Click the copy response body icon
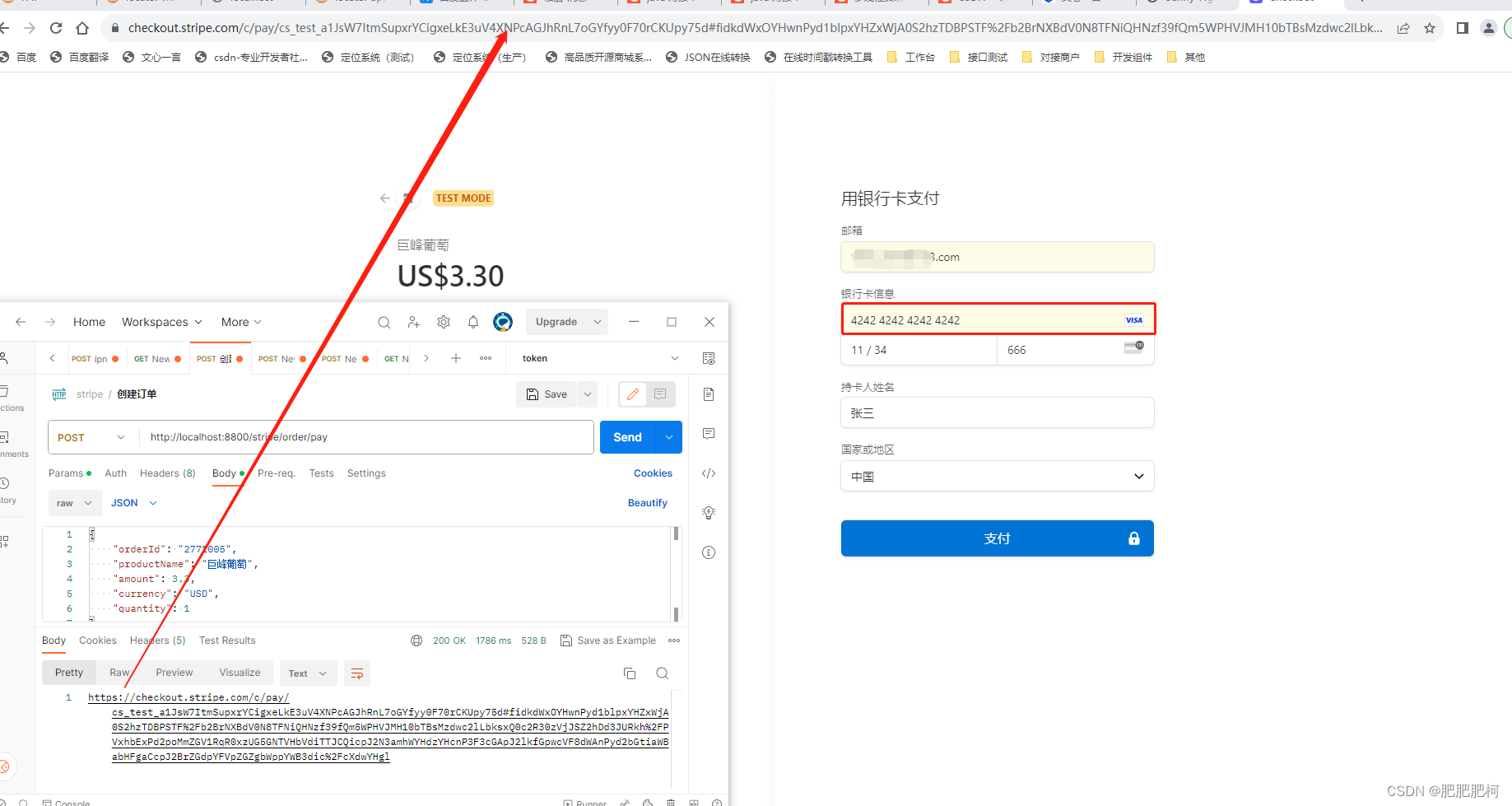 tap(630, 673)
